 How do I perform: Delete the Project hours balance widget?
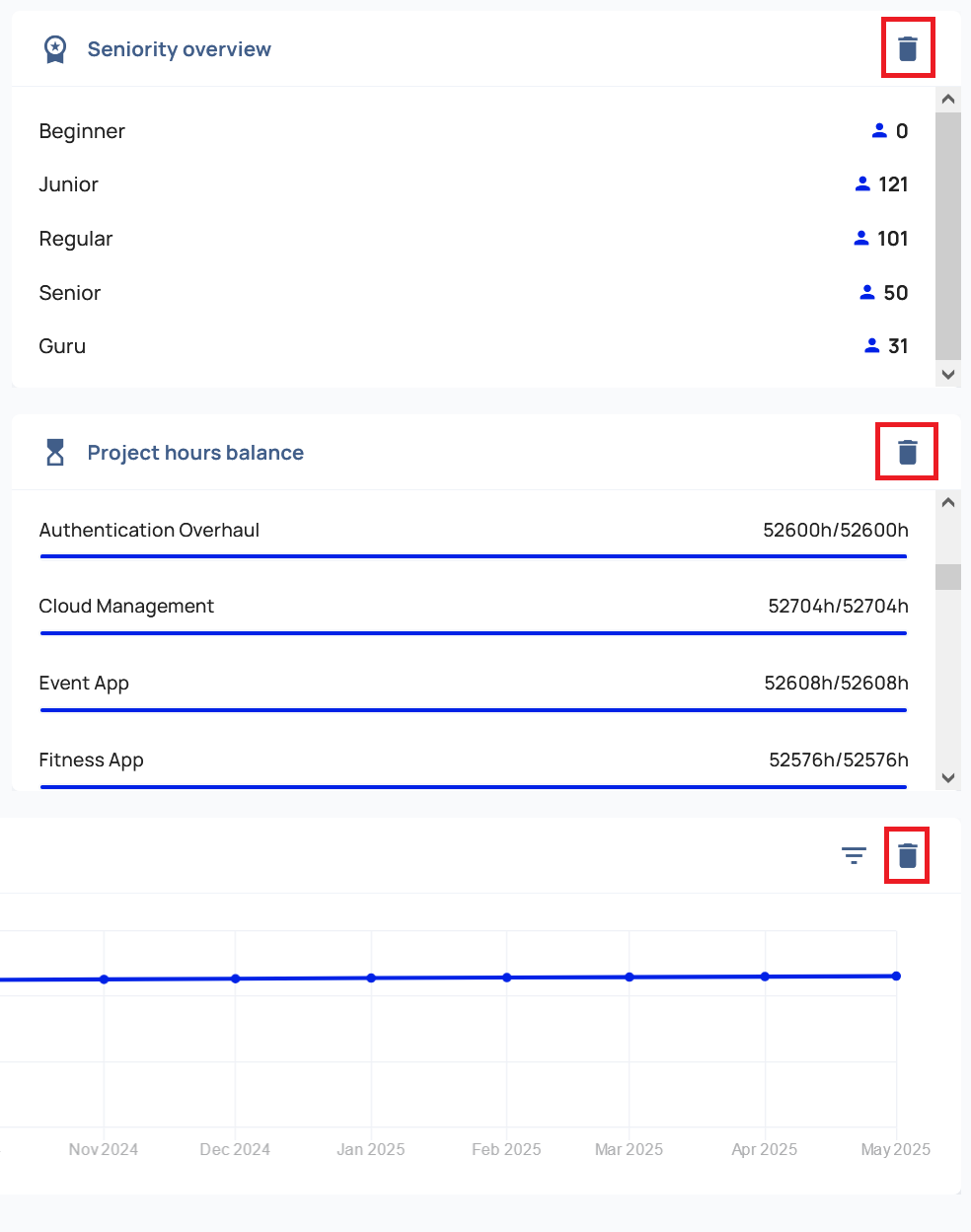point(907,452)
